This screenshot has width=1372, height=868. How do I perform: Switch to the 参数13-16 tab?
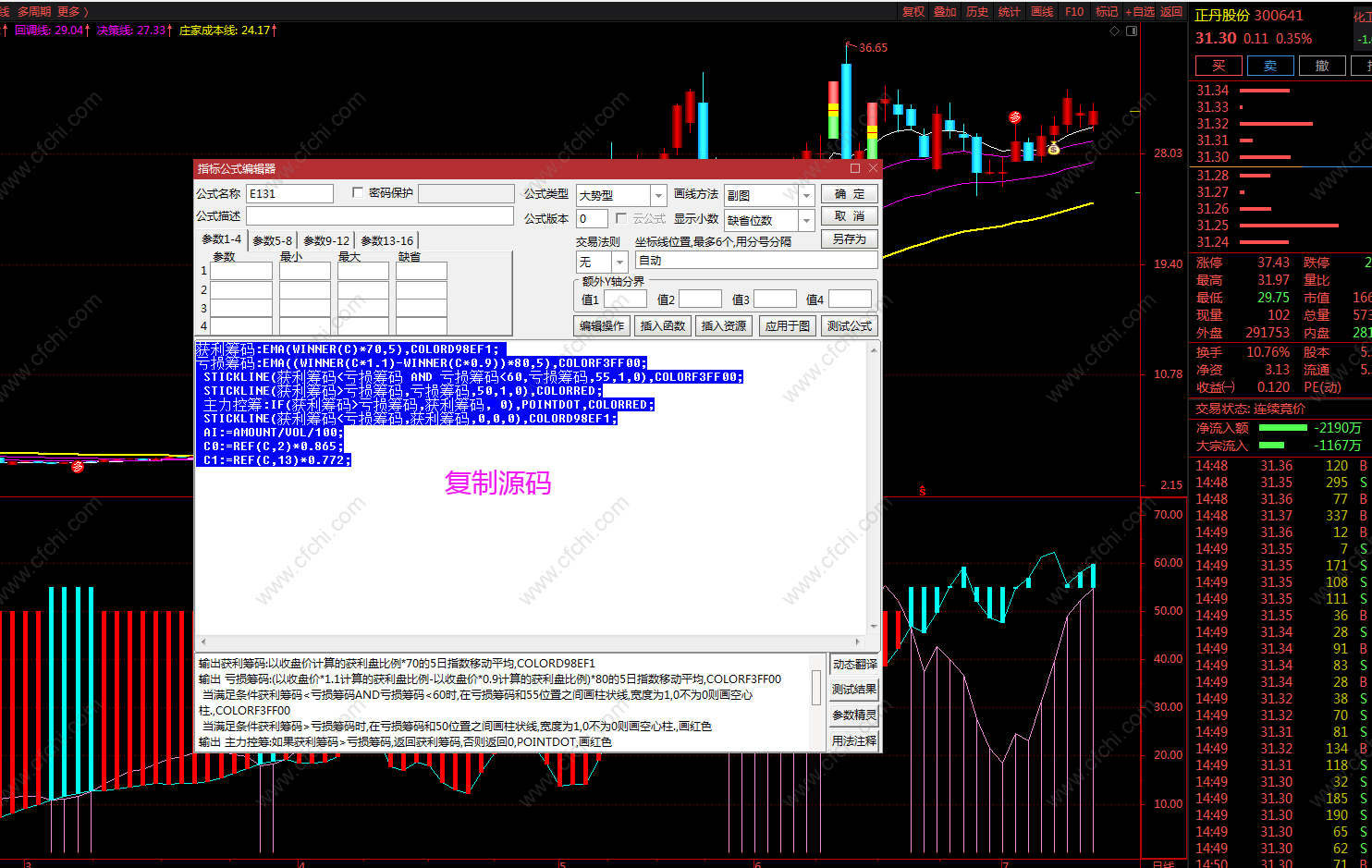387,240
